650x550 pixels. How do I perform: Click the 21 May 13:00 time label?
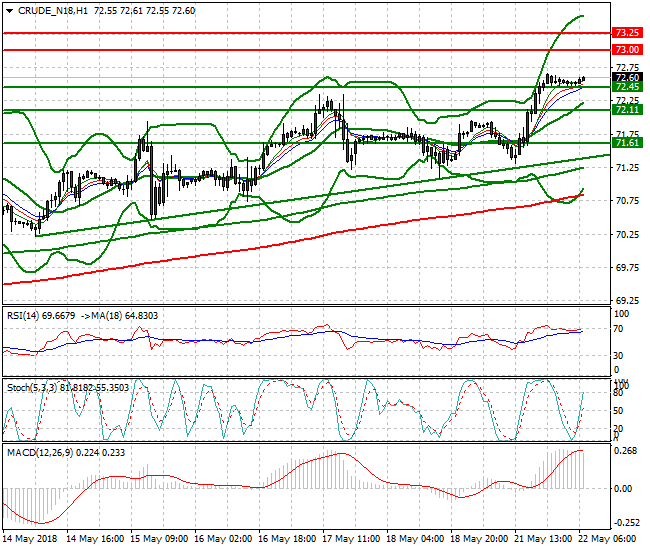tap(544, 538)
